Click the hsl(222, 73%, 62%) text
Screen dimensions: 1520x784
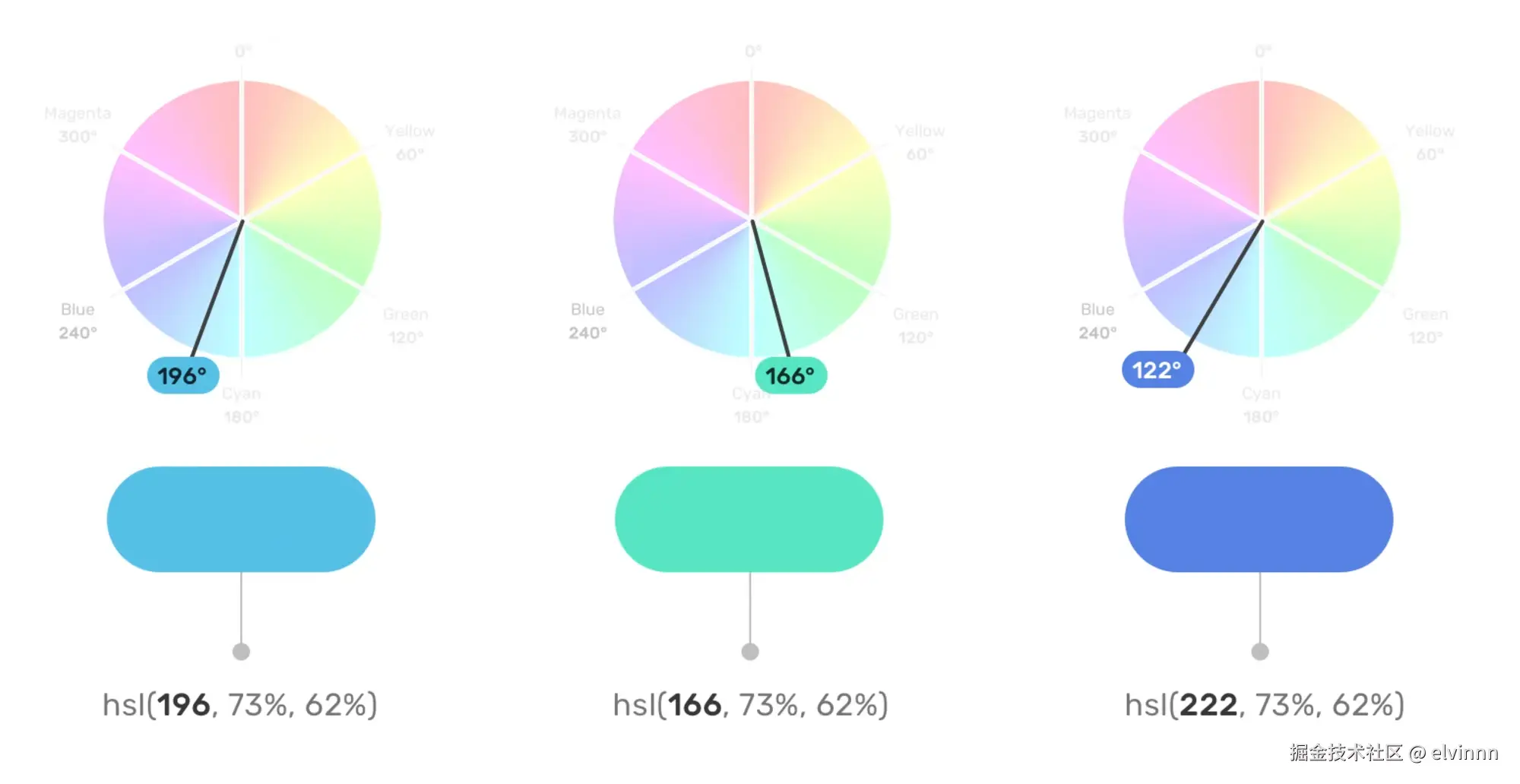pyautogui.click(x=1264, y=705)
